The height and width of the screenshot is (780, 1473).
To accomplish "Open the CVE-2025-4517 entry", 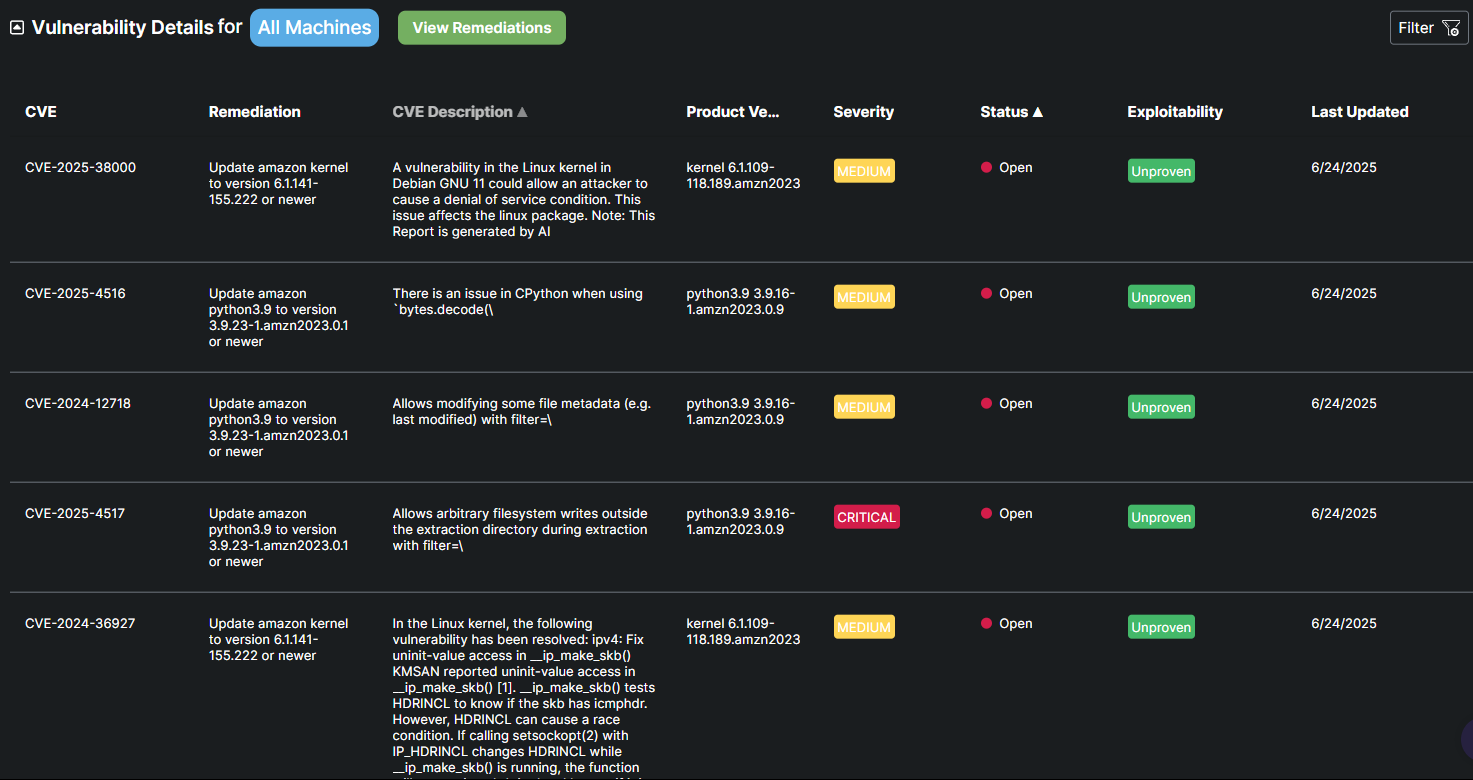I will (75, 514).
